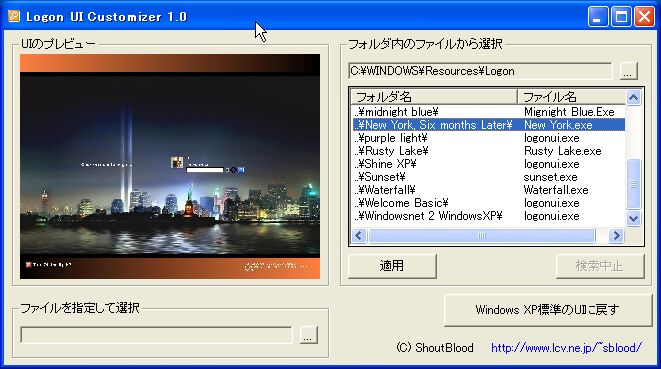Click the Logon UI Customizer title bar icon

point(14,16)
